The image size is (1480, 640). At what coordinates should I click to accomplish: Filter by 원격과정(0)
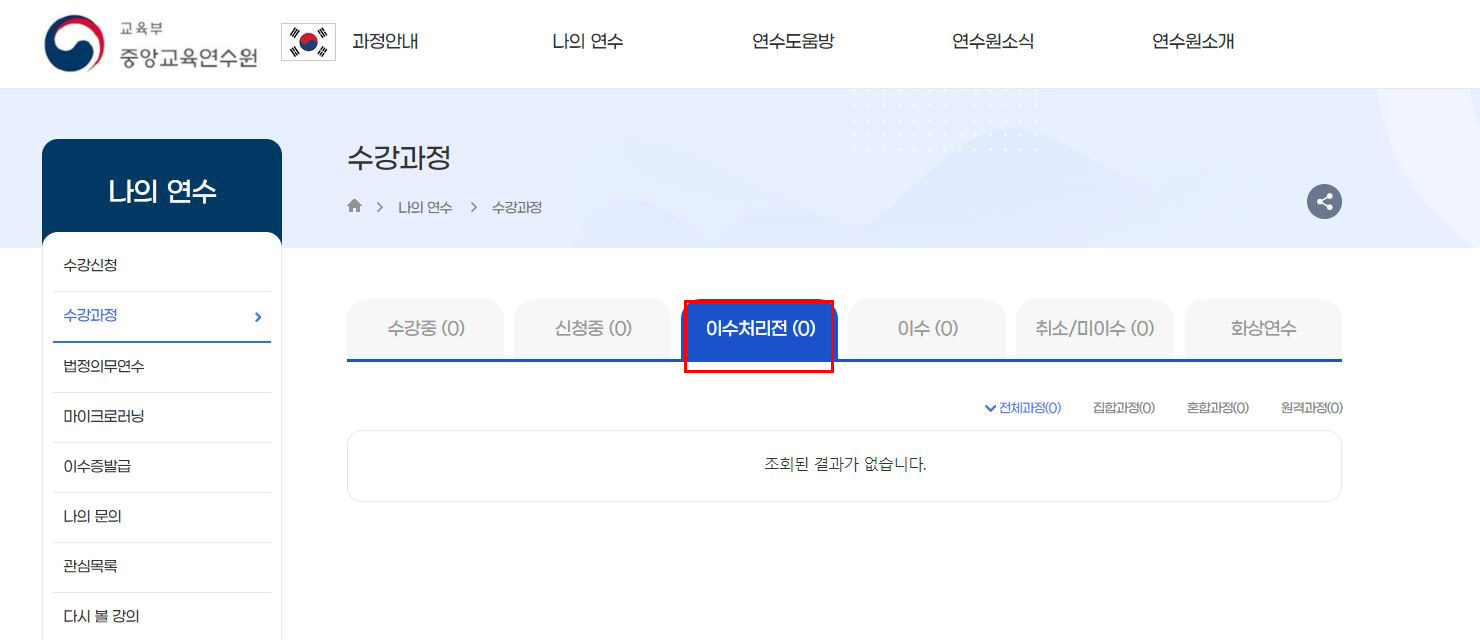click(1312, 408)
